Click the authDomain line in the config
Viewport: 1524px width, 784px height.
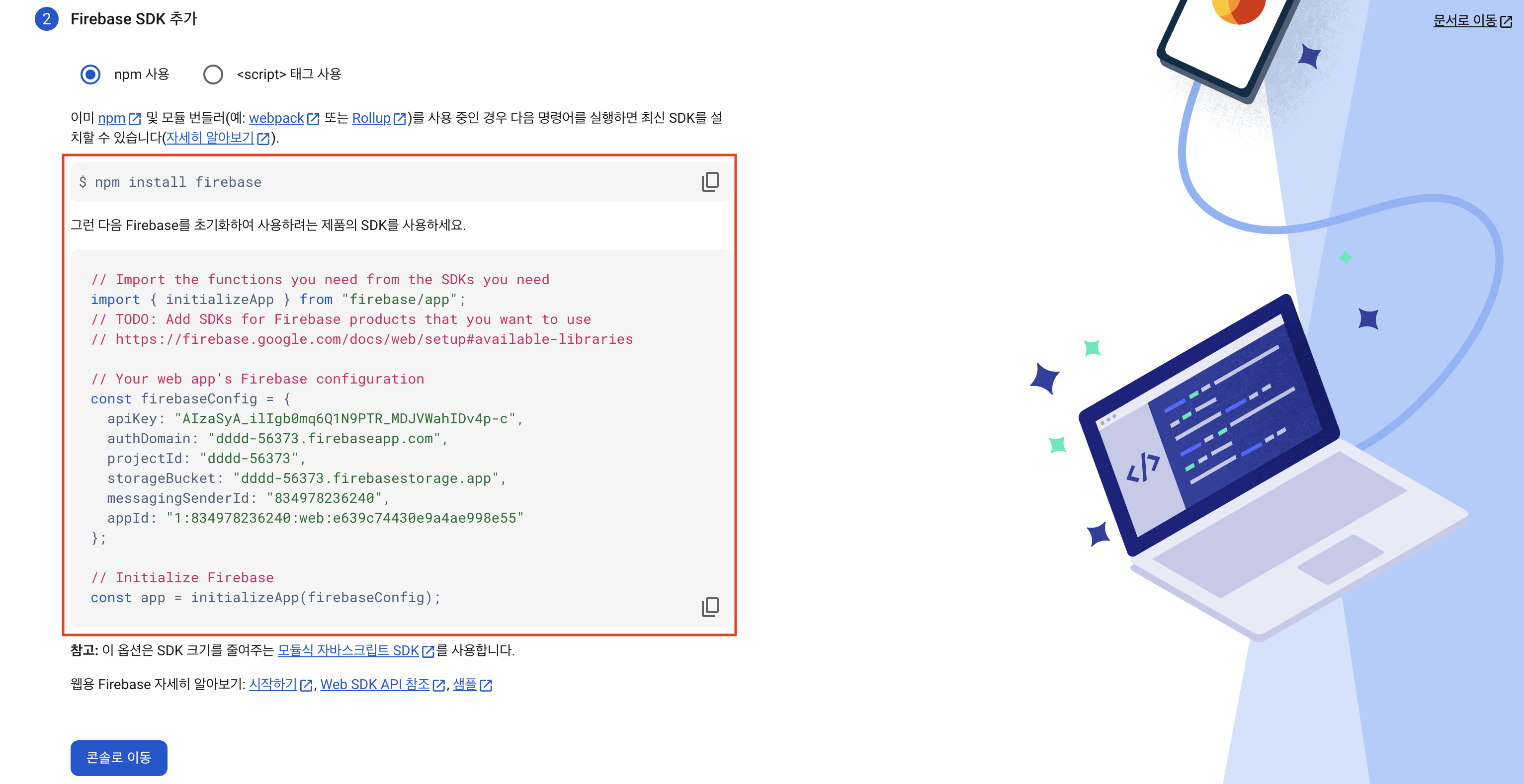coord(277,439)
